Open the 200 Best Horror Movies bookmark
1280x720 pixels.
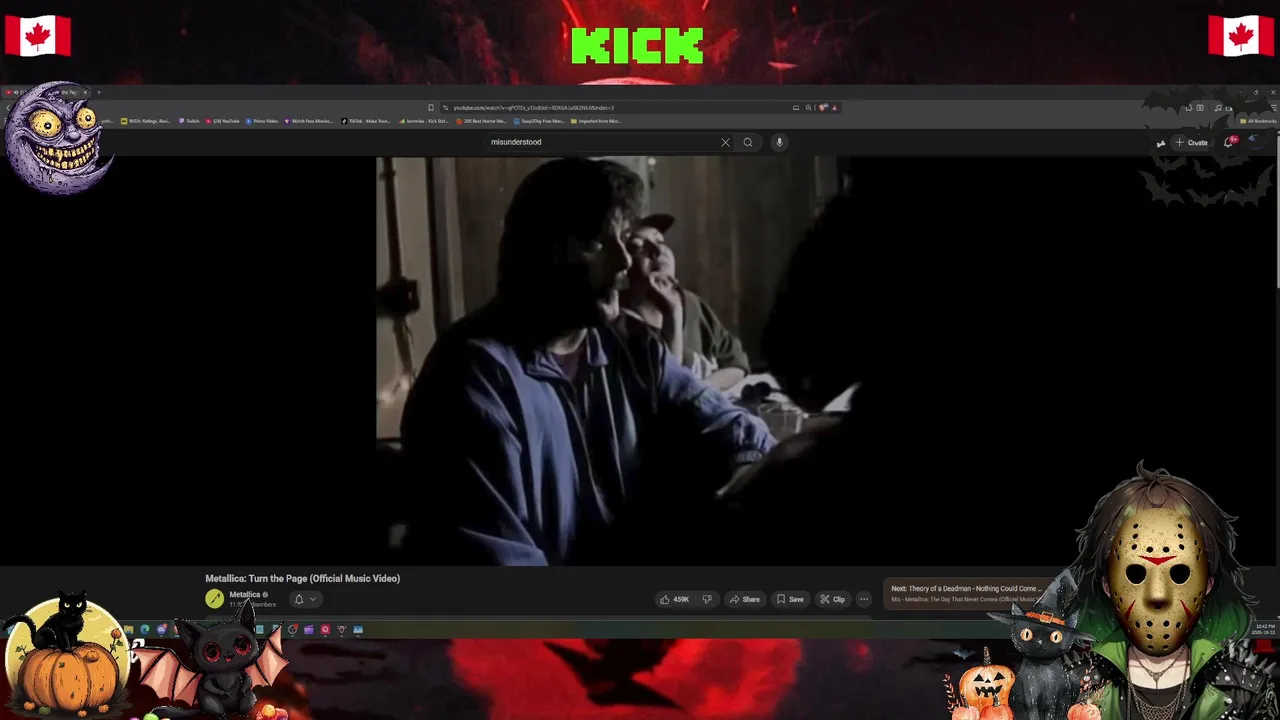point(482,121)
